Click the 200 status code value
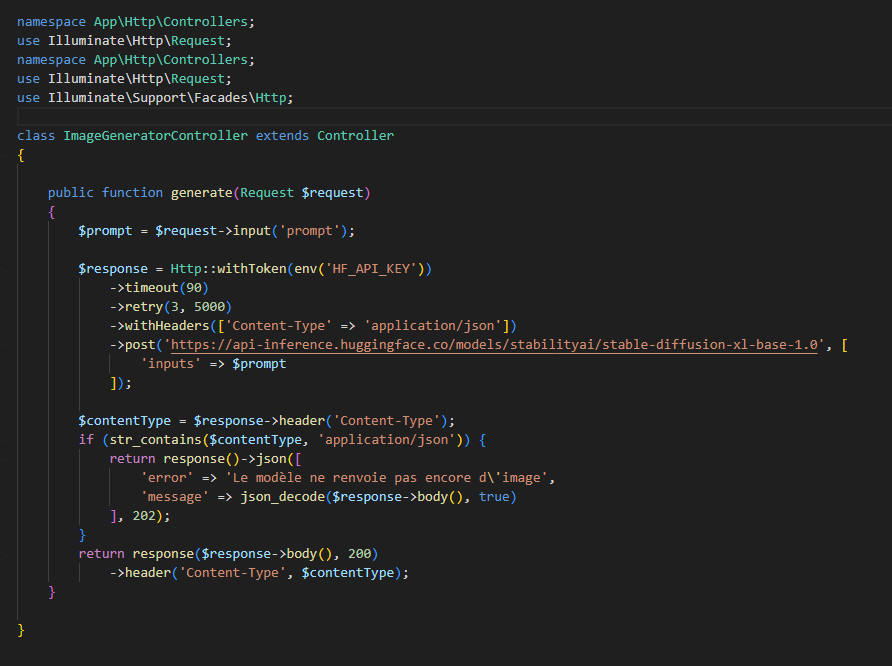 coord(359,554)
